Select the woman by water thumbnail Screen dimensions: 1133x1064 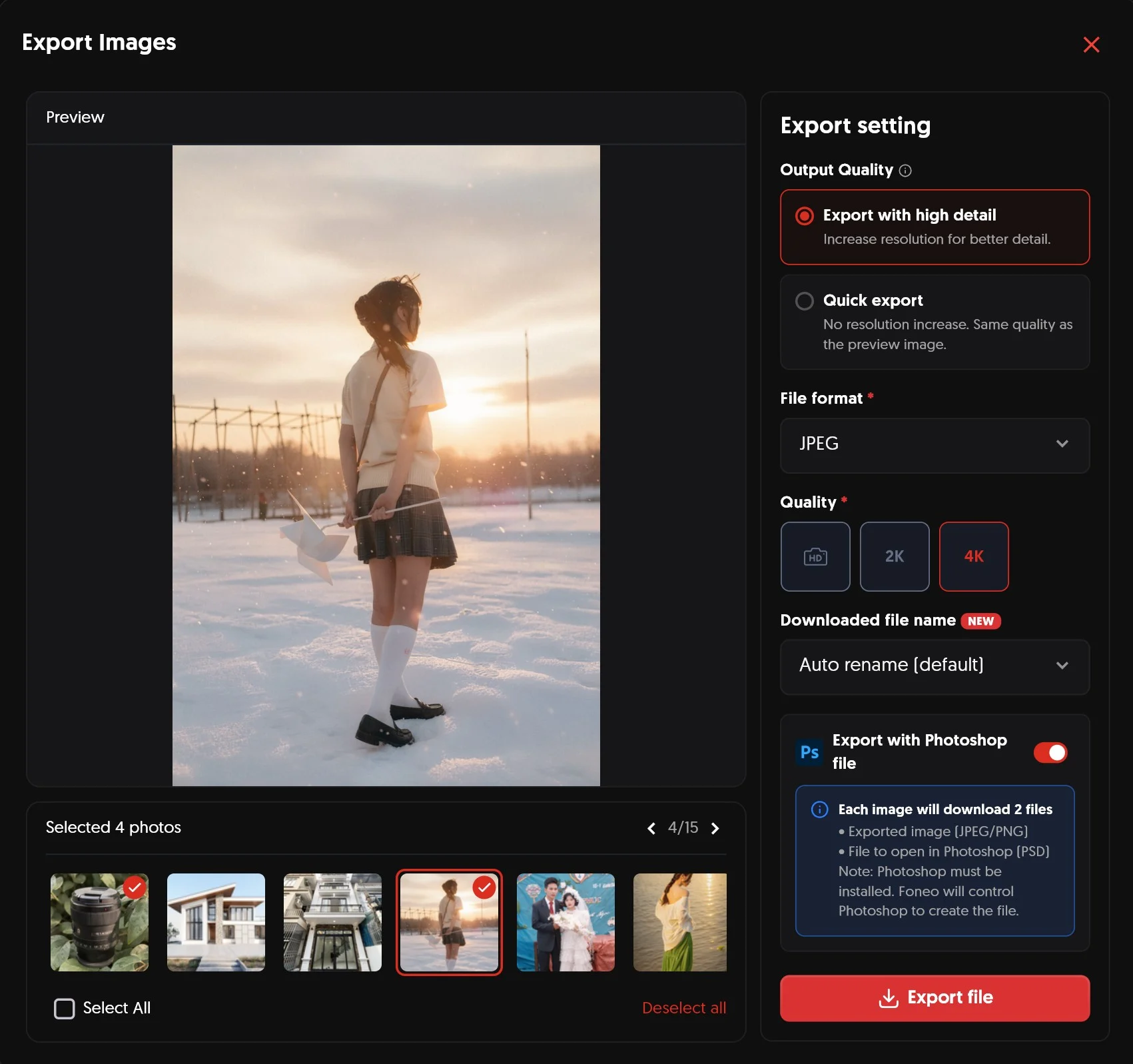coord(680,922)
